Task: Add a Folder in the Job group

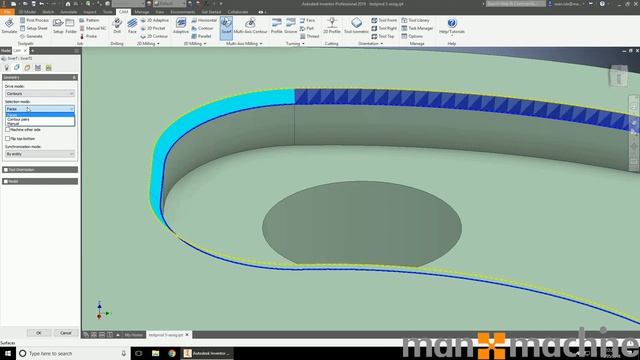Action: click(x=71, y=26)
